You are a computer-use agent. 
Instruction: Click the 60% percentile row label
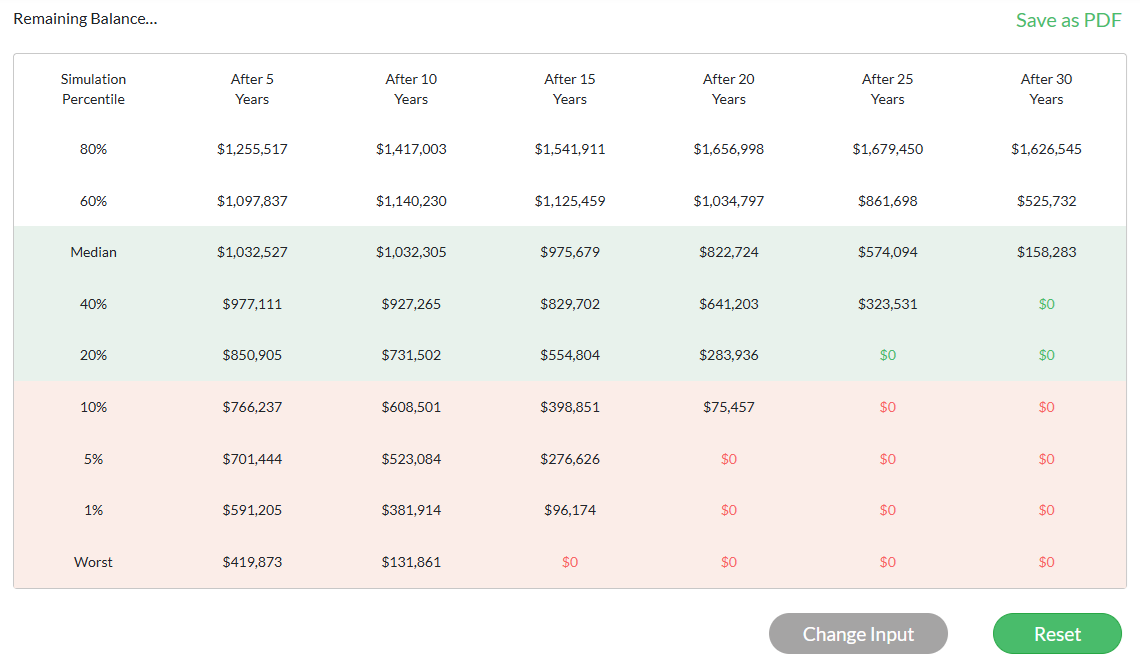[x=93, y=201]
